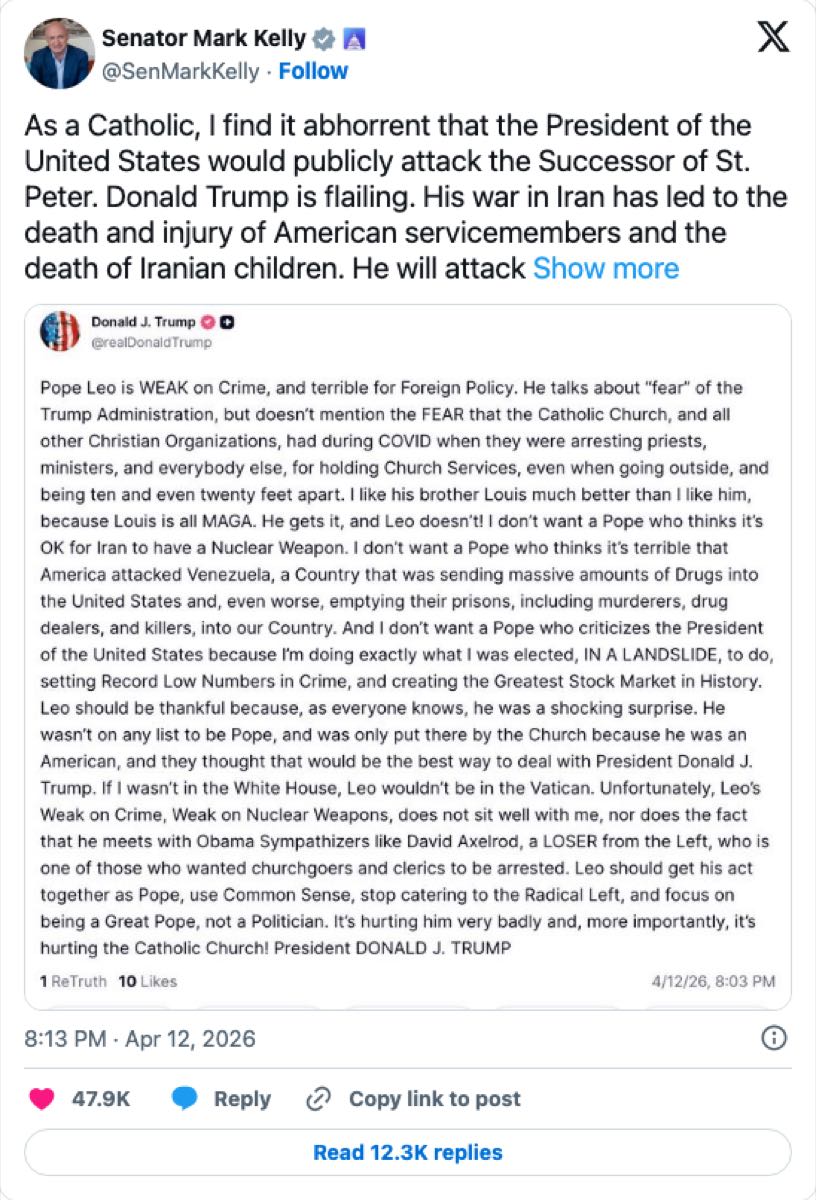Open Senator Mark Kelly's profile photo

tap(60, 54)
